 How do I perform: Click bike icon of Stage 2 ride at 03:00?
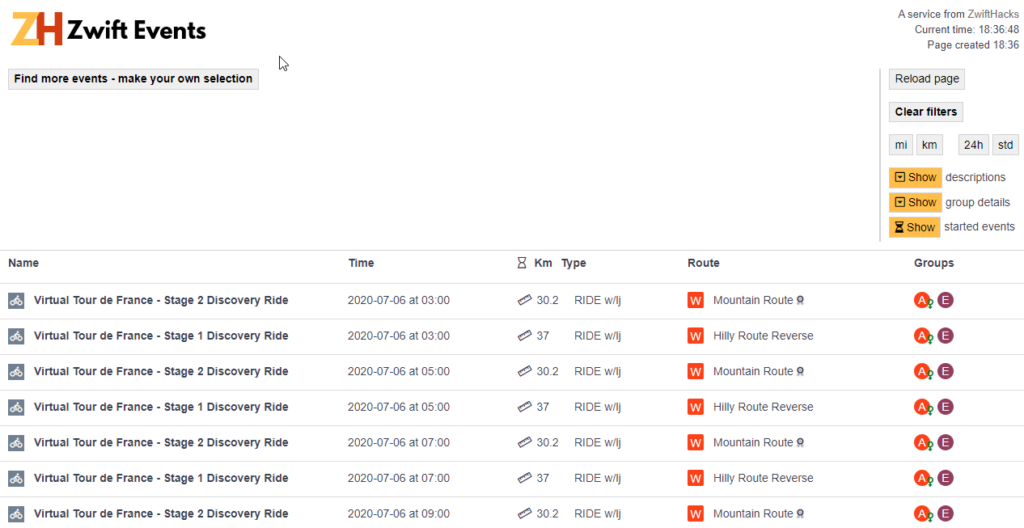[x=16, y=301]
